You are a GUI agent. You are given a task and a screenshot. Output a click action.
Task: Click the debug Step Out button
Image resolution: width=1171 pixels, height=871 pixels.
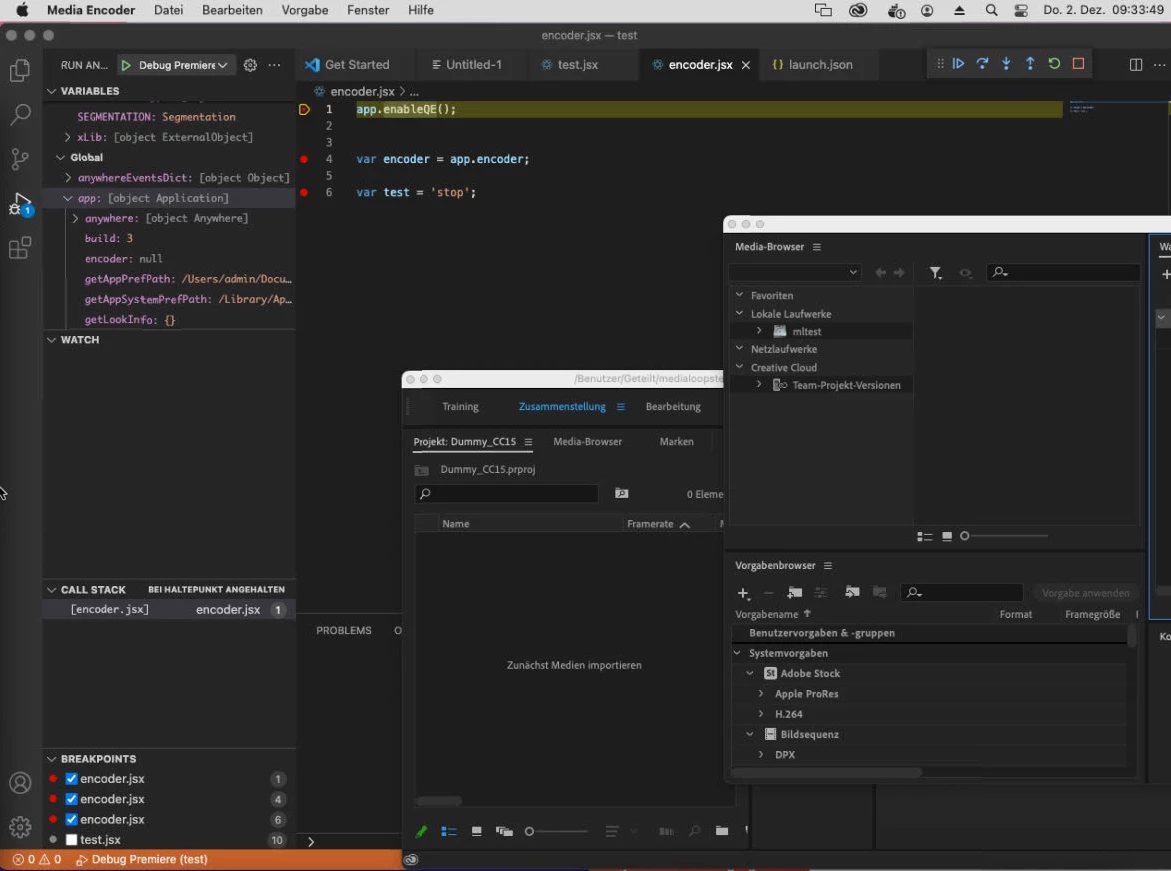[x=1030, y=63]
